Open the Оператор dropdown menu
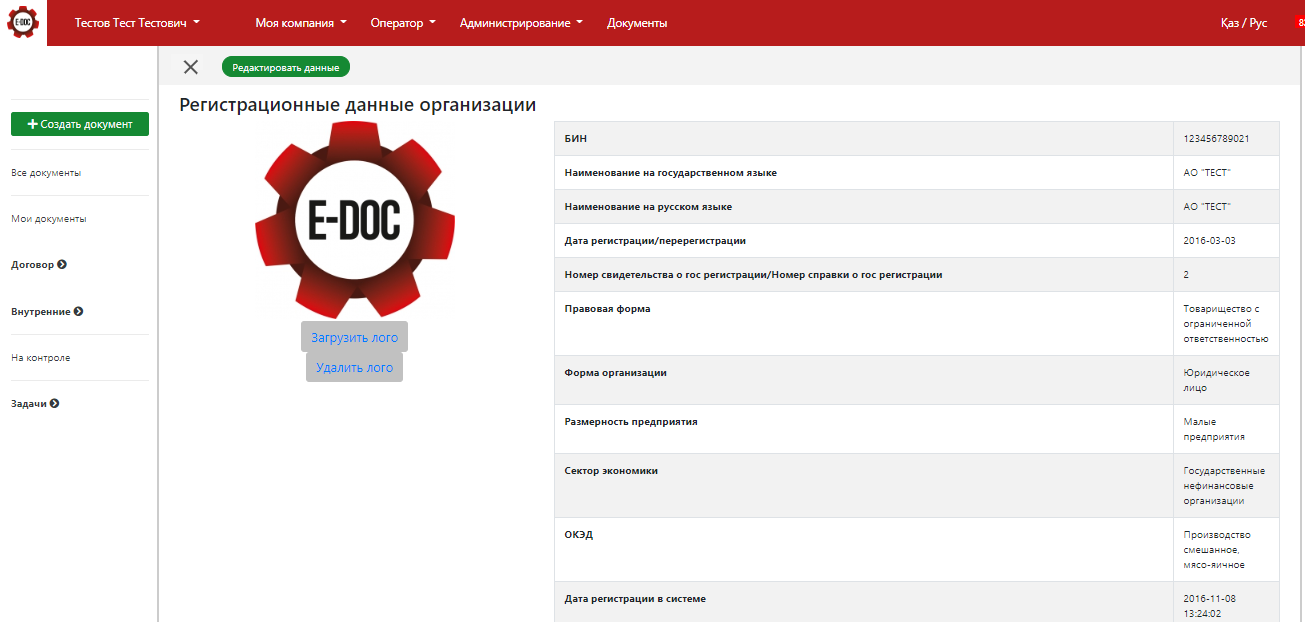The height and width of the screenshot is (622, 1305). tap(402, 23)
